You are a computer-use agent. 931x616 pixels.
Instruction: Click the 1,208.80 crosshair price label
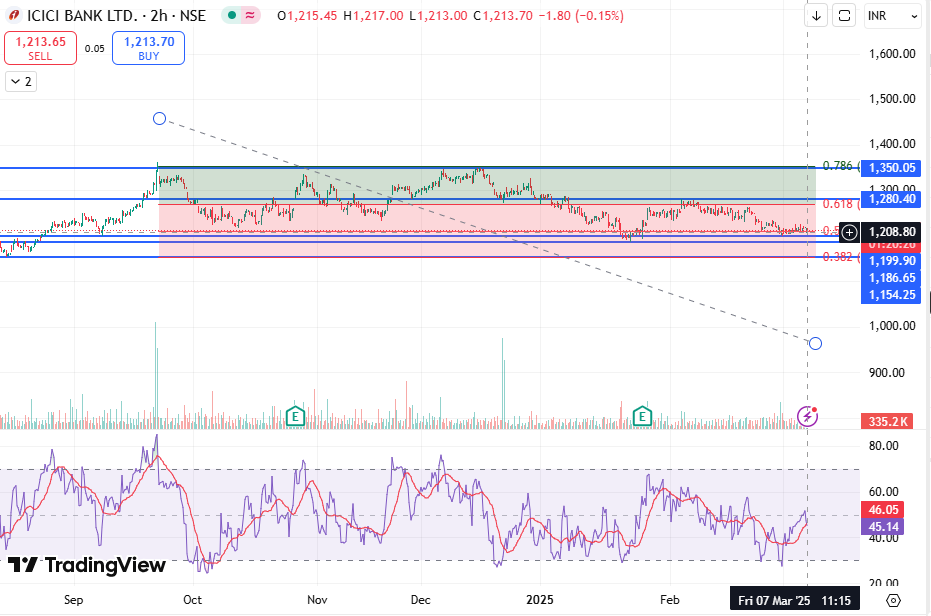coord(892,232)
